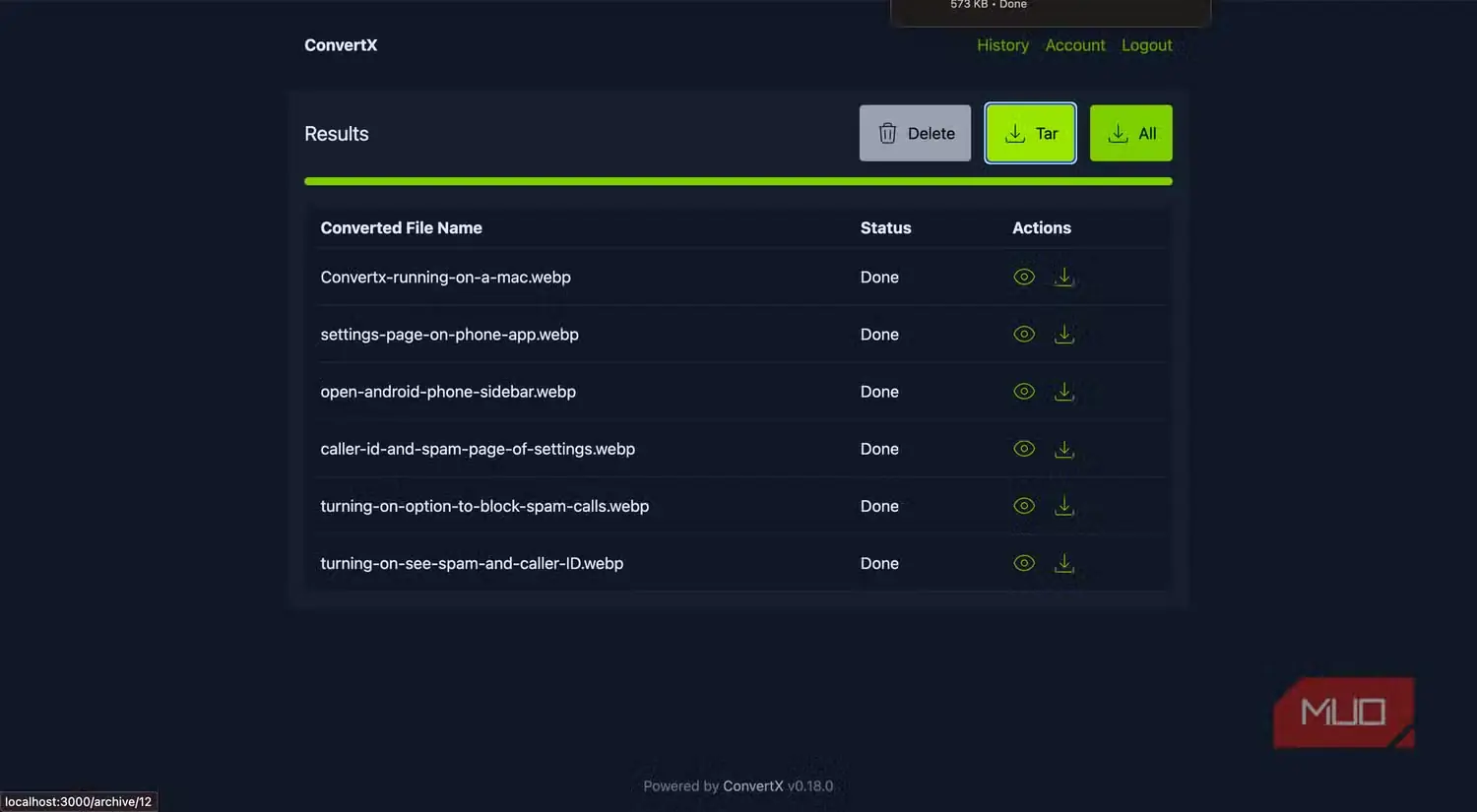This screenshot has width=1477, height=812.
Task: Select the file name caller-id-and-spam-page-of-settings.webp
Action: (x=478, y=449)
